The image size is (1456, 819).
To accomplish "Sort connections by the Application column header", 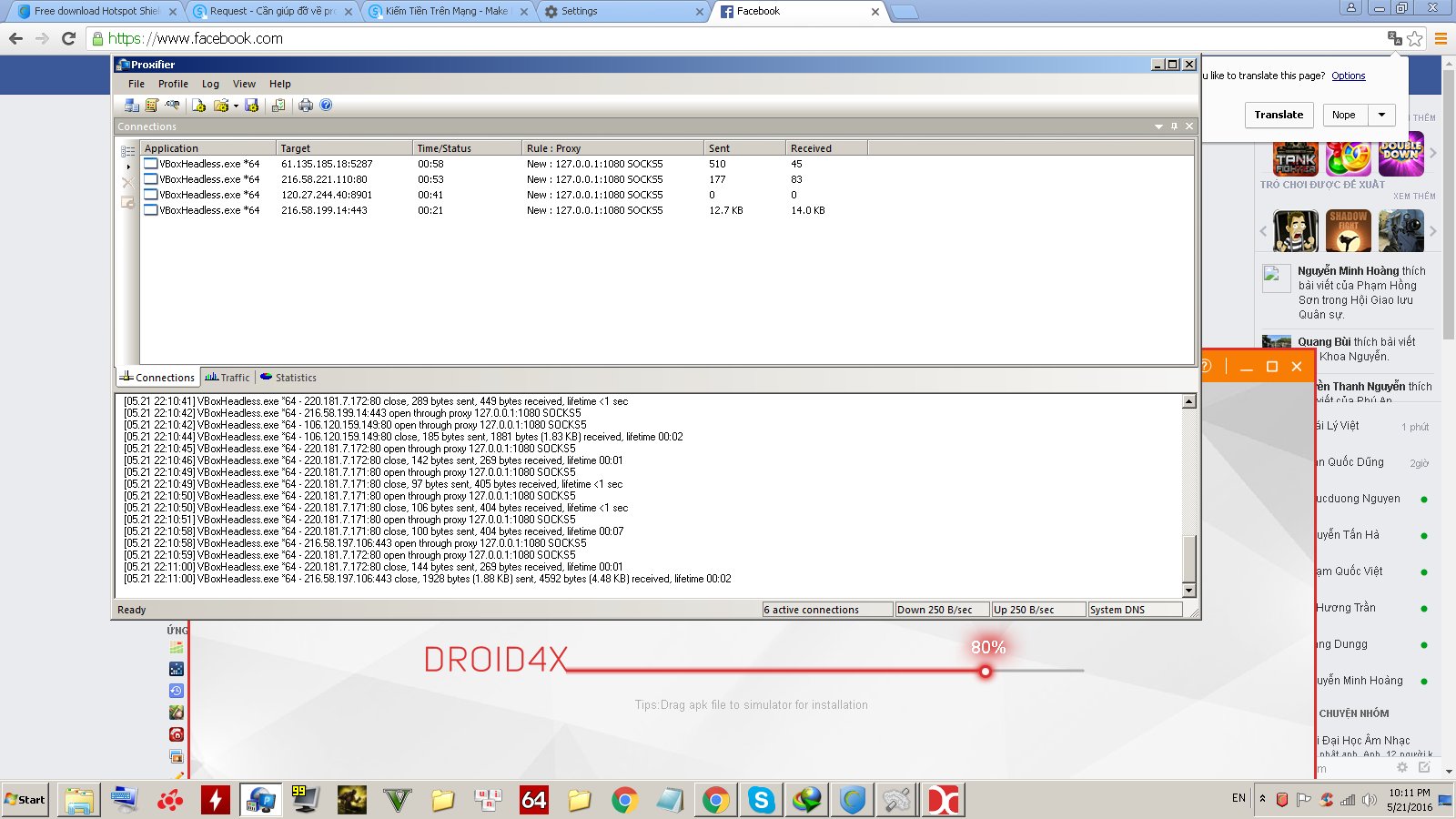I will pos(208,148).
